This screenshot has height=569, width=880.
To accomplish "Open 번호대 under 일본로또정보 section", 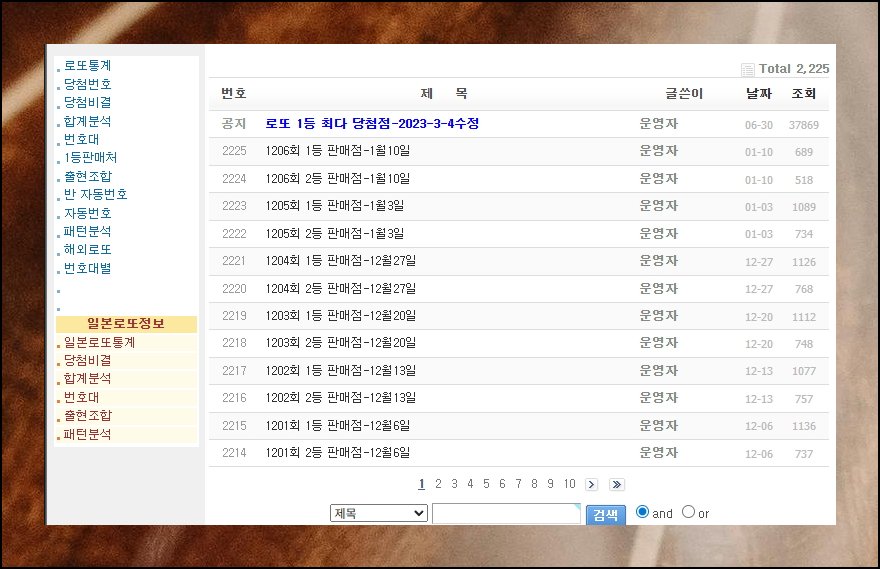I will coord(81,397).
